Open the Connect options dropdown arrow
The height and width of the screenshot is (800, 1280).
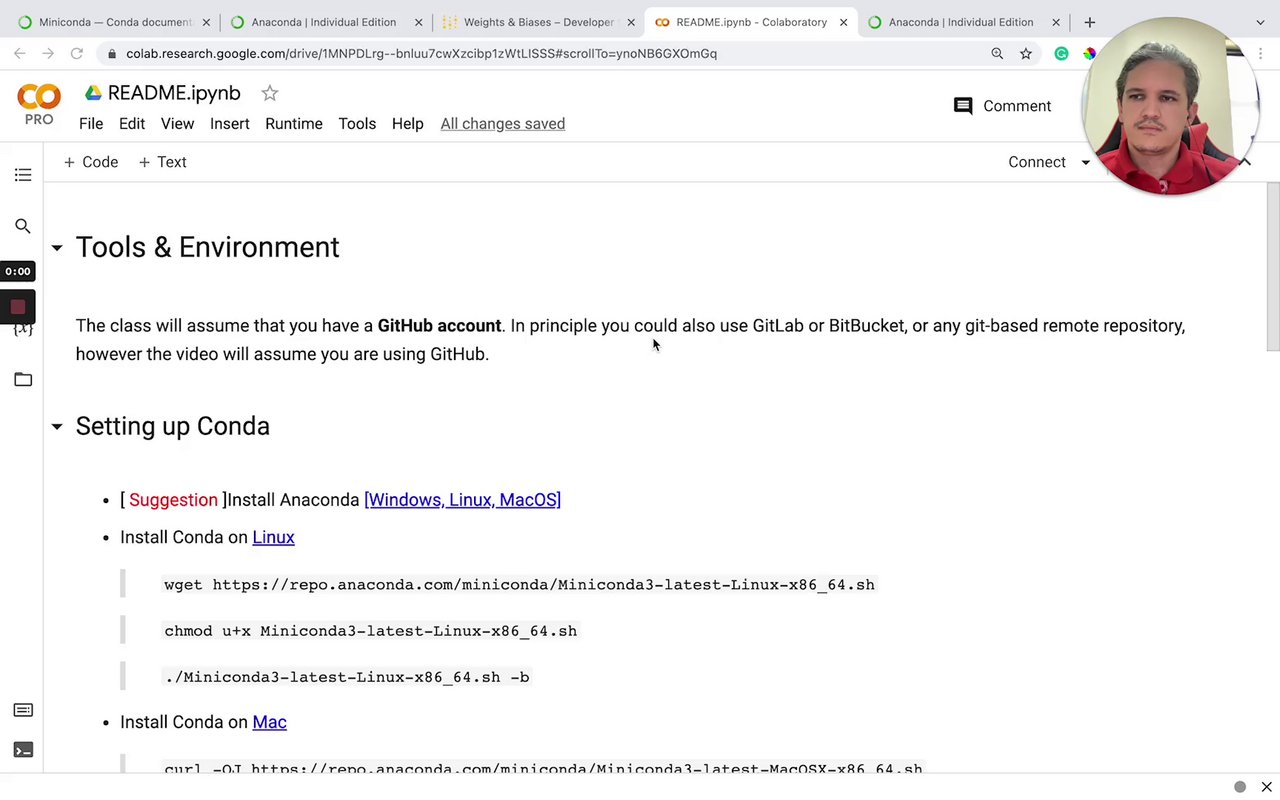[x=1085, y=162]
